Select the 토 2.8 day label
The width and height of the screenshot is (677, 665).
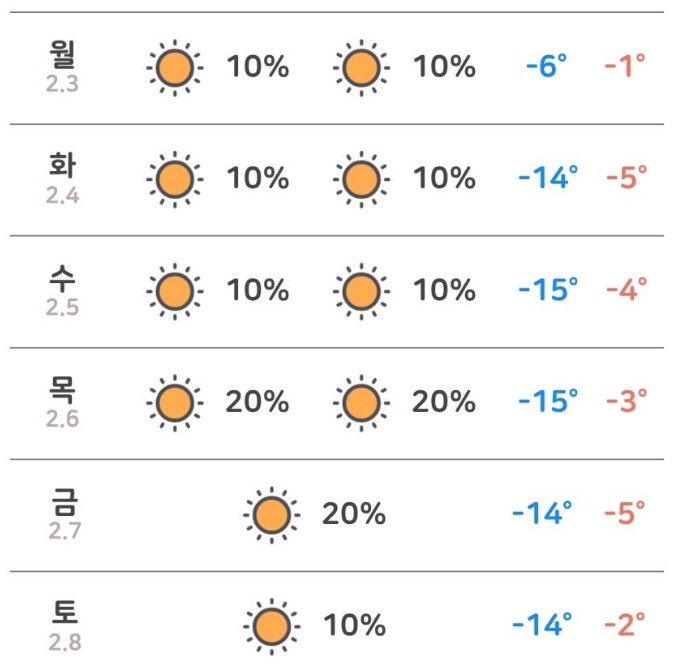[64, 626]
